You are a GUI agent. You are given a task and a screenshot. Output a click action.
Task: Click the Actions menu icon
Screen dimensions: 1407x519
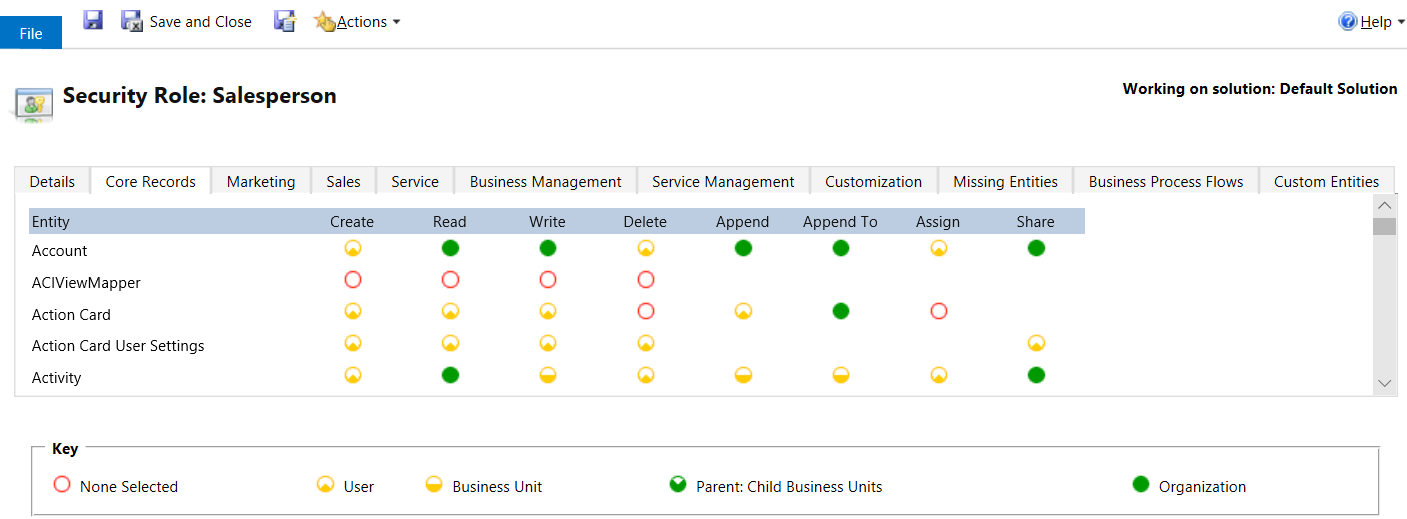pyautogui.click(x=324, y=21)
